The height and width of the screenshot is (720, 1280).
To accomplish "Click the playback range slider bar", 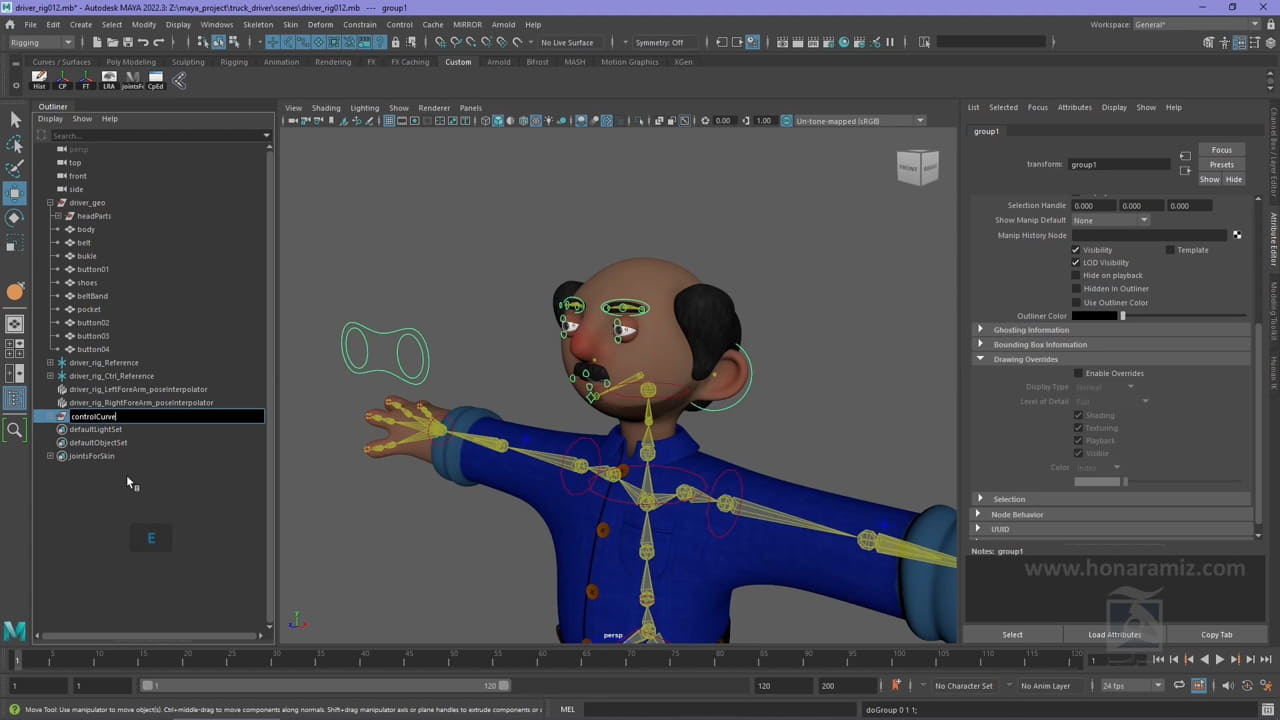I will (325, 686).
